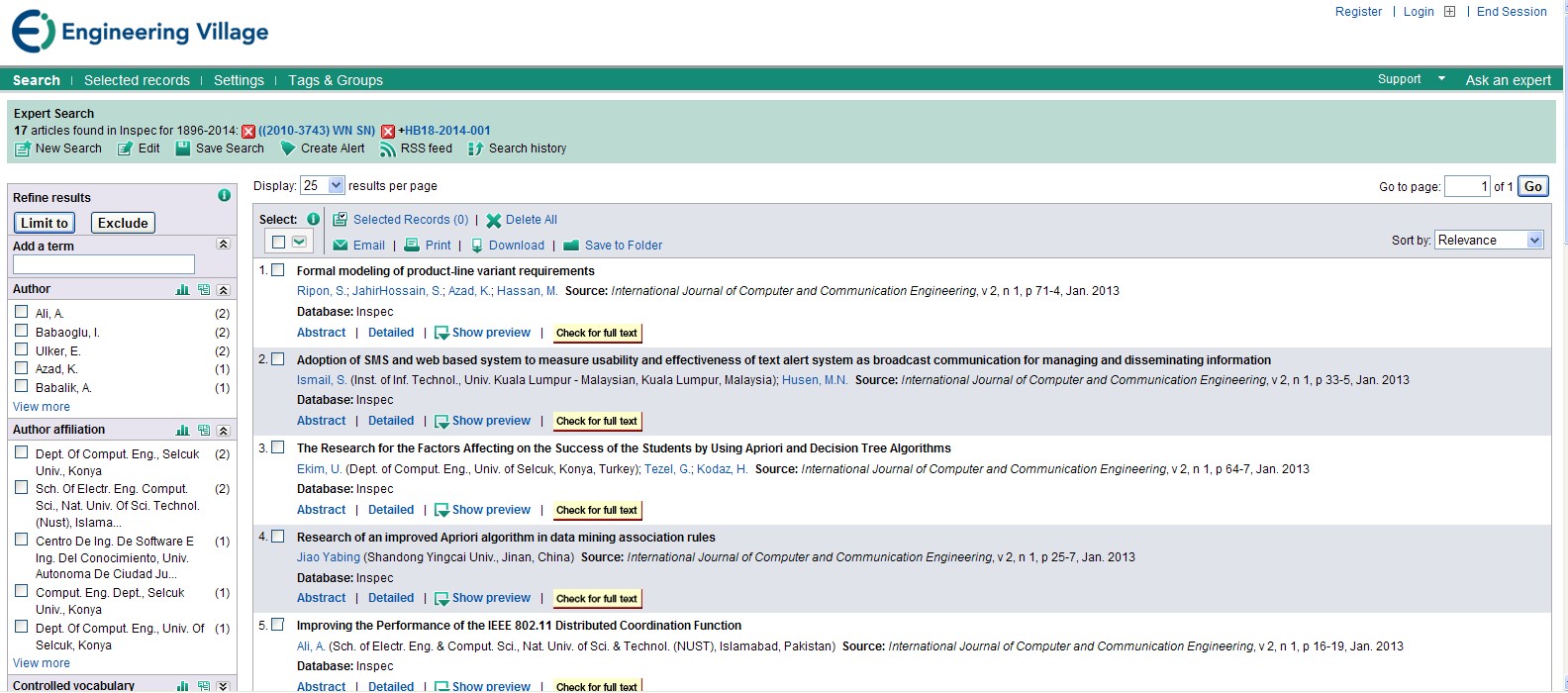Export Author facet data icon
The height and width of the screenshot is (693, 1568).
coord(204,290)
